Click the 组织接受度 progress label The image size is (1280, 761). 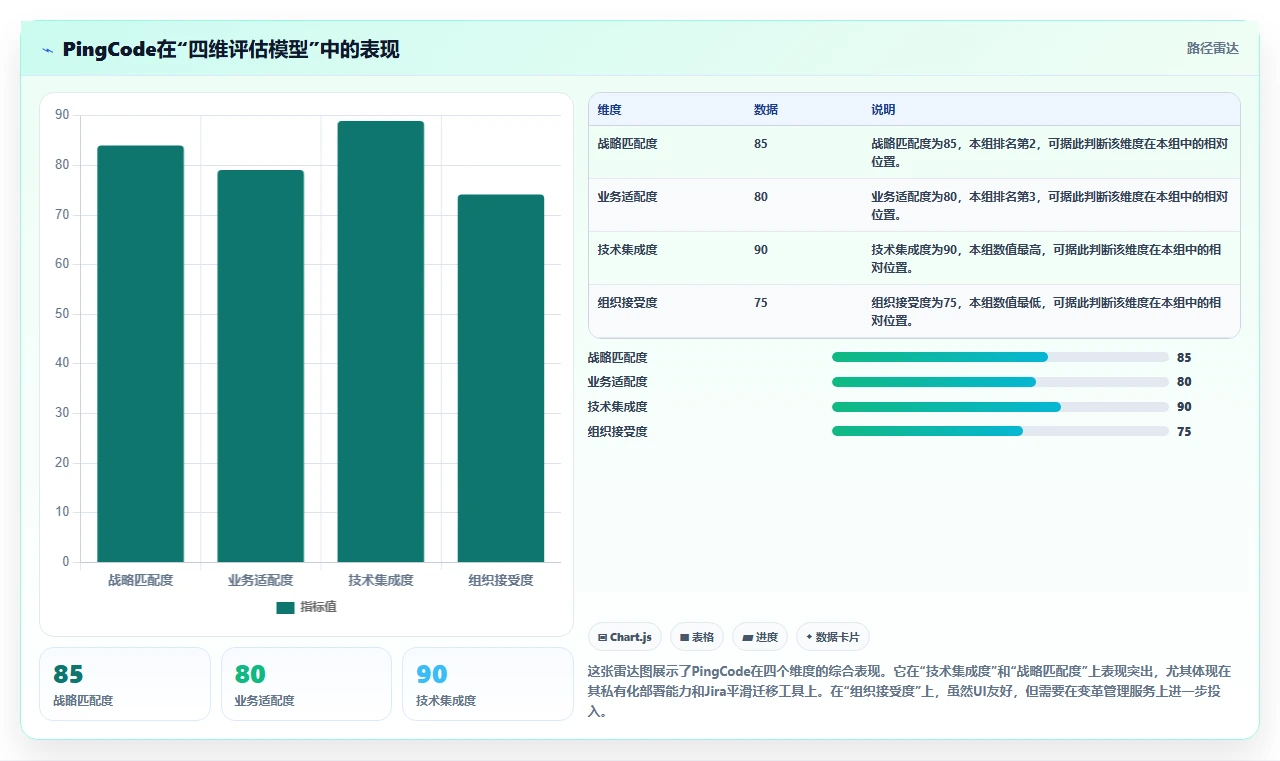click(617, 432)
